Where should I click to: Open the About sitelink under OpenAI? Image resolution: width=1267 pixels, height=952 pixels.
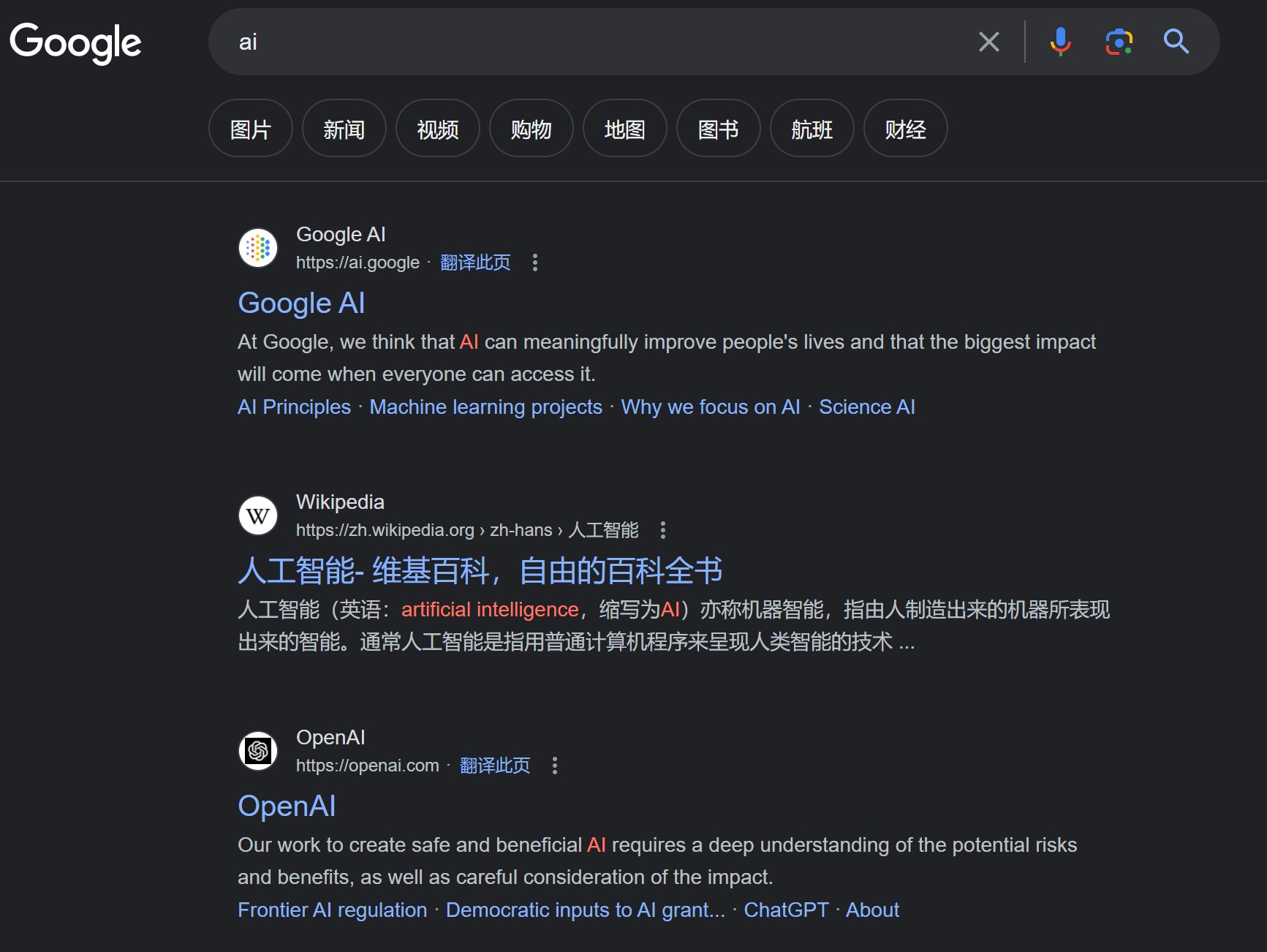tap(872, 910)
